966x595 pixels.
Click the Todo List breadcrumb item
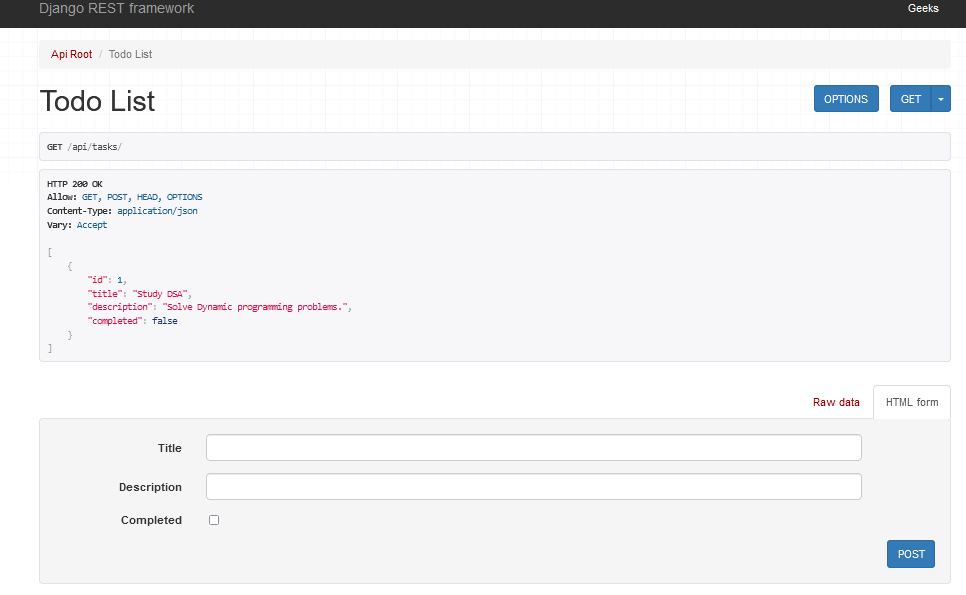[x=130, y=54]
